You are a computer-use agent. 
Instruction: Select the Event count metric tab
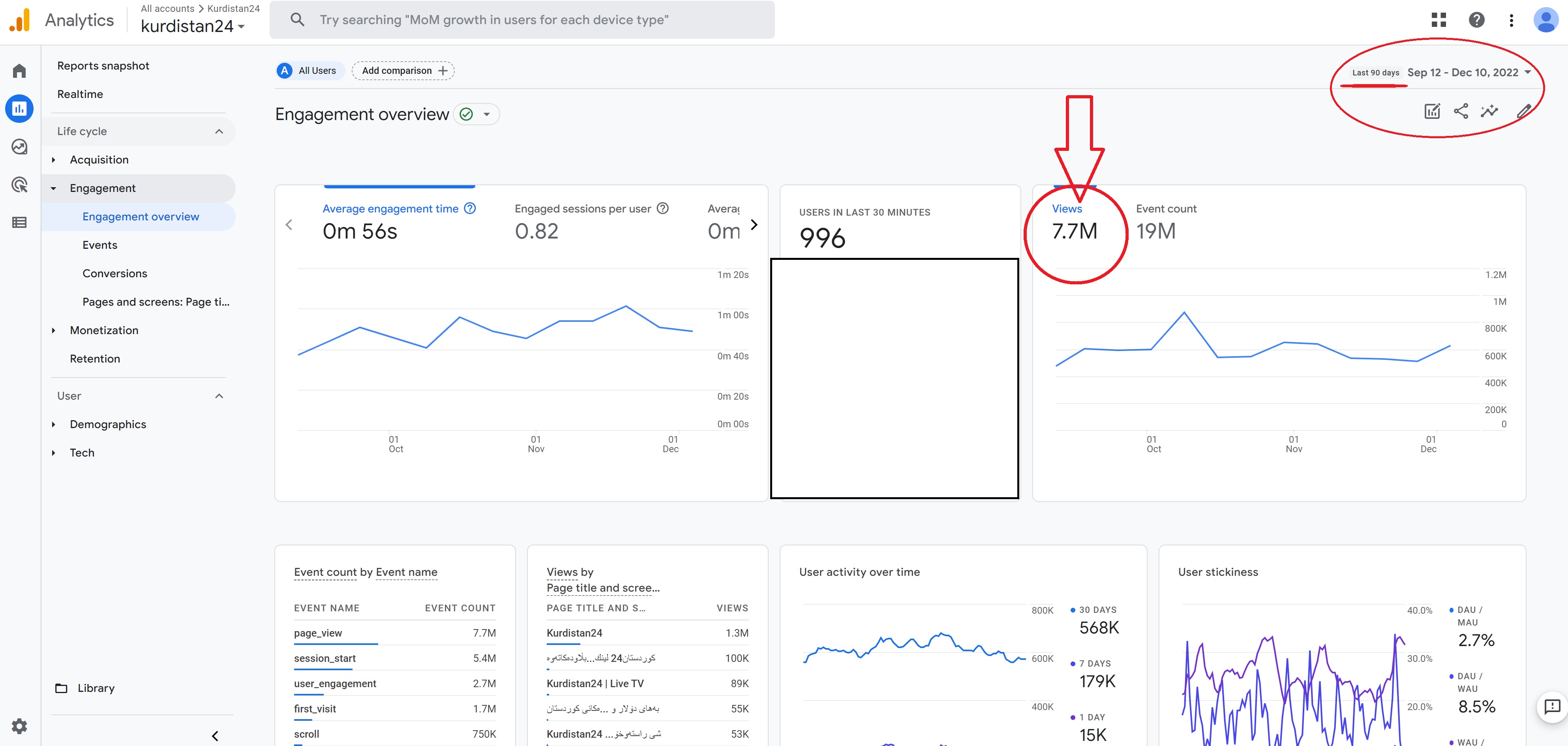1166,222
